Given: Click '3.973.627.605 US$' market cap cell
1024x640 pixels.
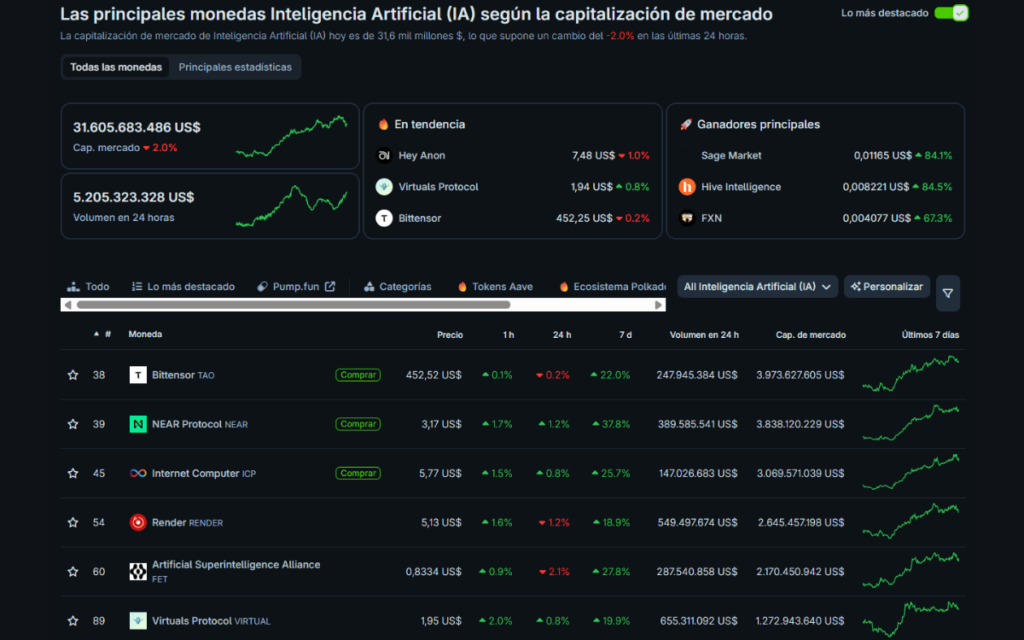Looking at the screenshot, I should 800,375.
